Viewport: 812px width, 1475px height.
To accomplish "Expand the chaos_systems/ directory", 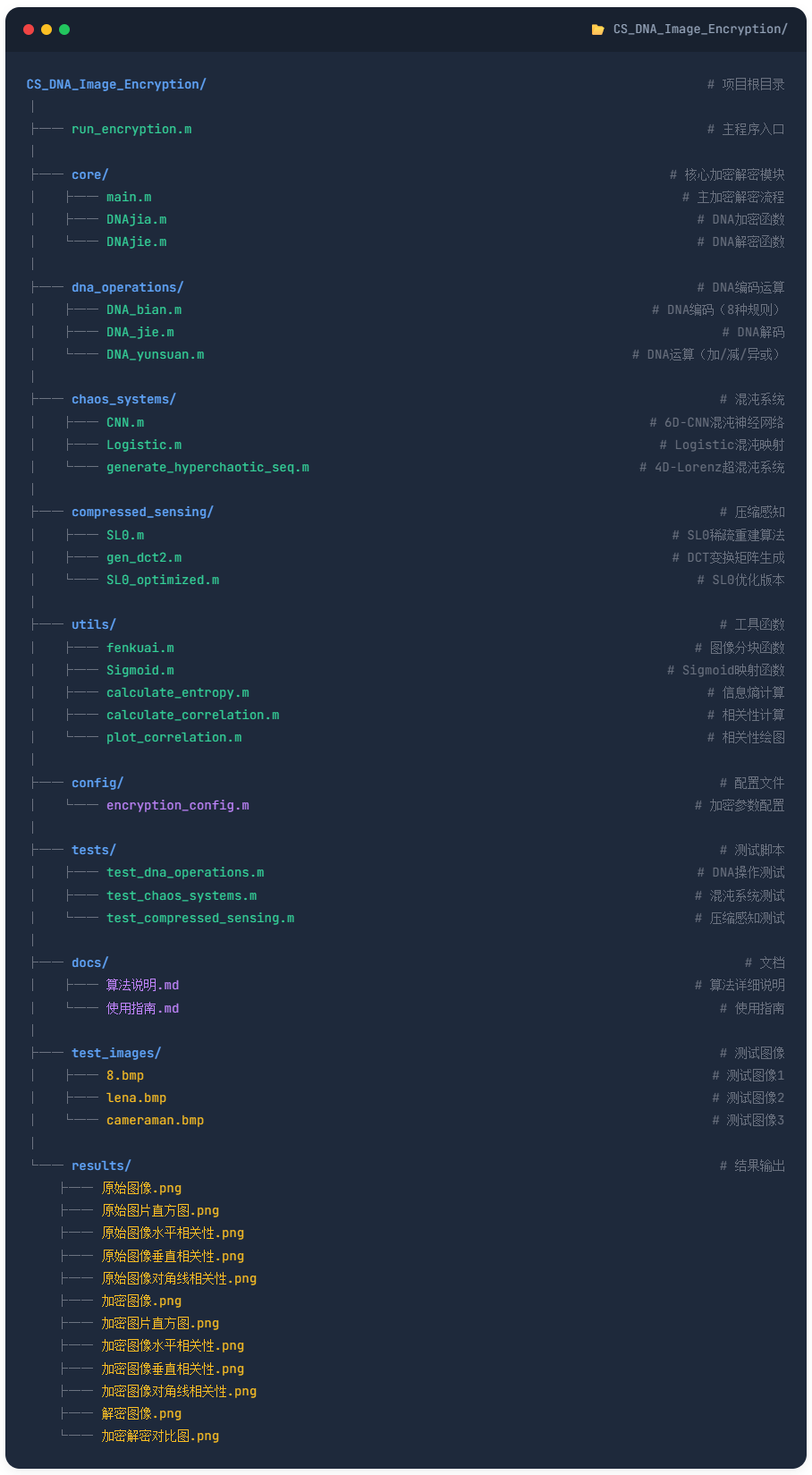I will [123, 399].
